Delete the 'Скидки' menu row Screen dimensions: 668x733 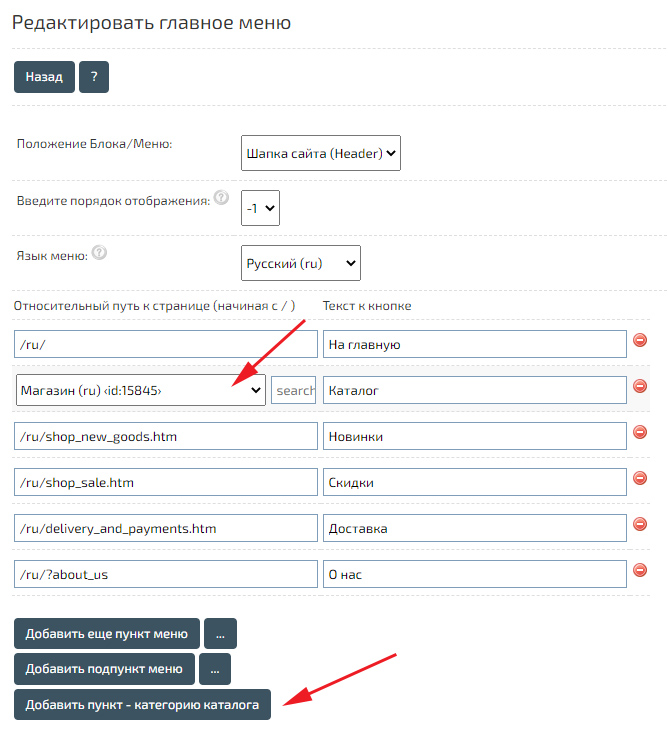[641, 480]
